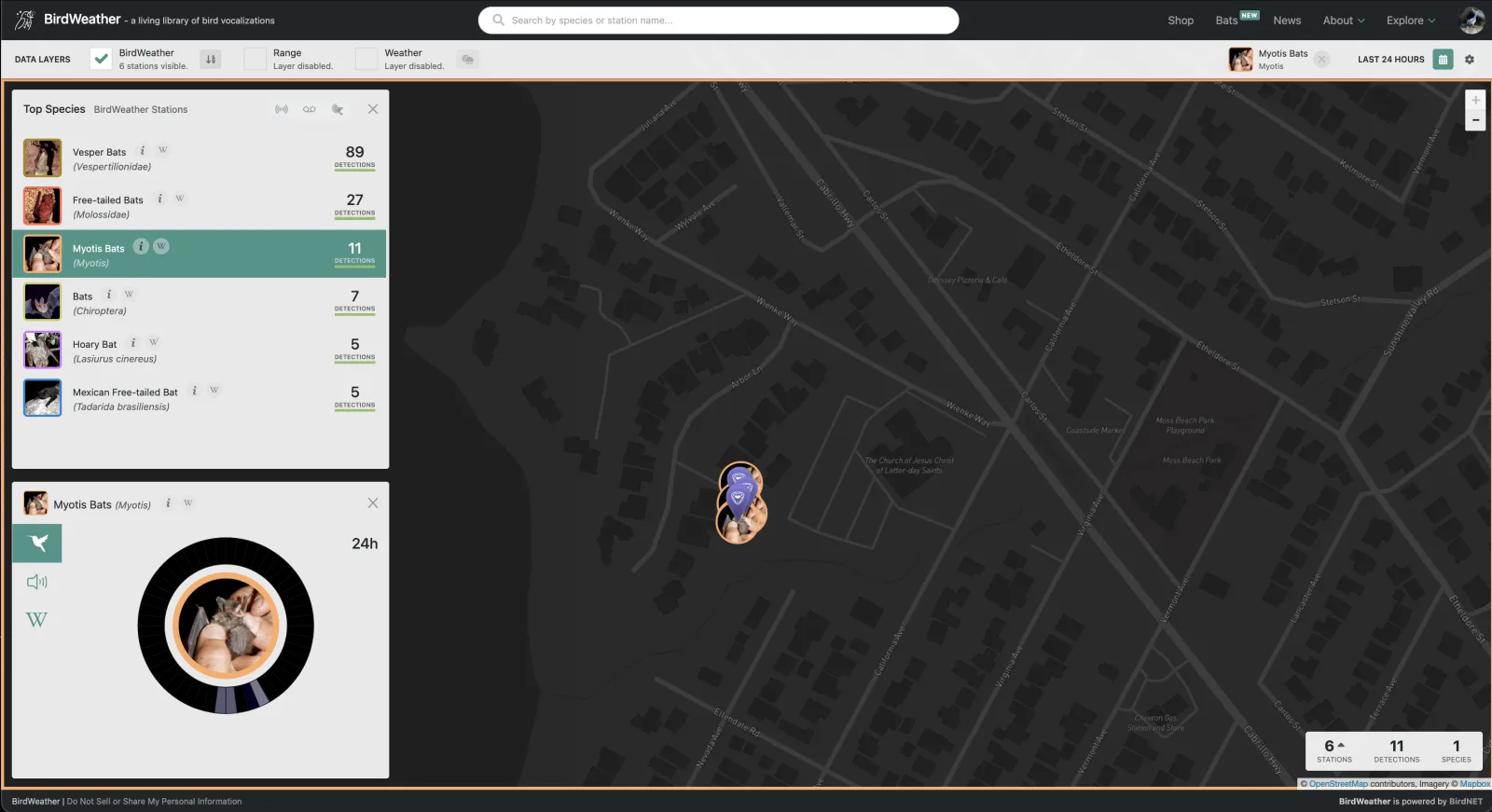The image size is (1492, 812).
Task: Select the Vesper Bats species row
Action: tap(200, 158)
